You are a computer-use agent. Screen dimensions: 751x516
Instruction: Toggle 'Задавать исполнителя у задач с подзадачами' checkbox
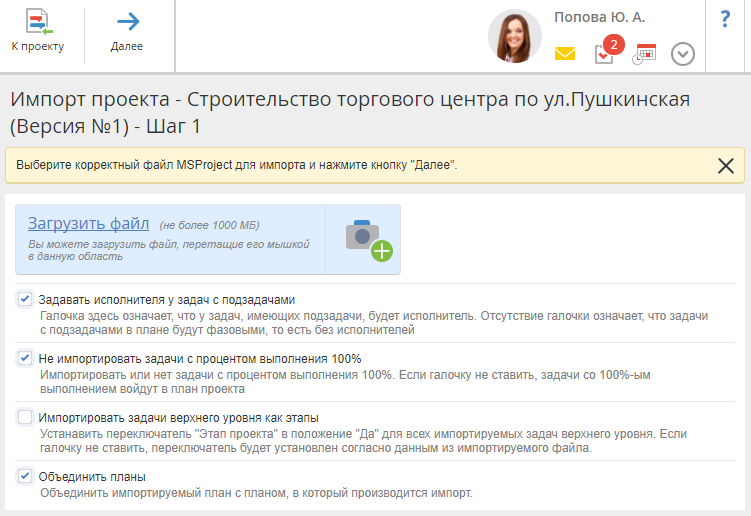click(x=25, y=299)
